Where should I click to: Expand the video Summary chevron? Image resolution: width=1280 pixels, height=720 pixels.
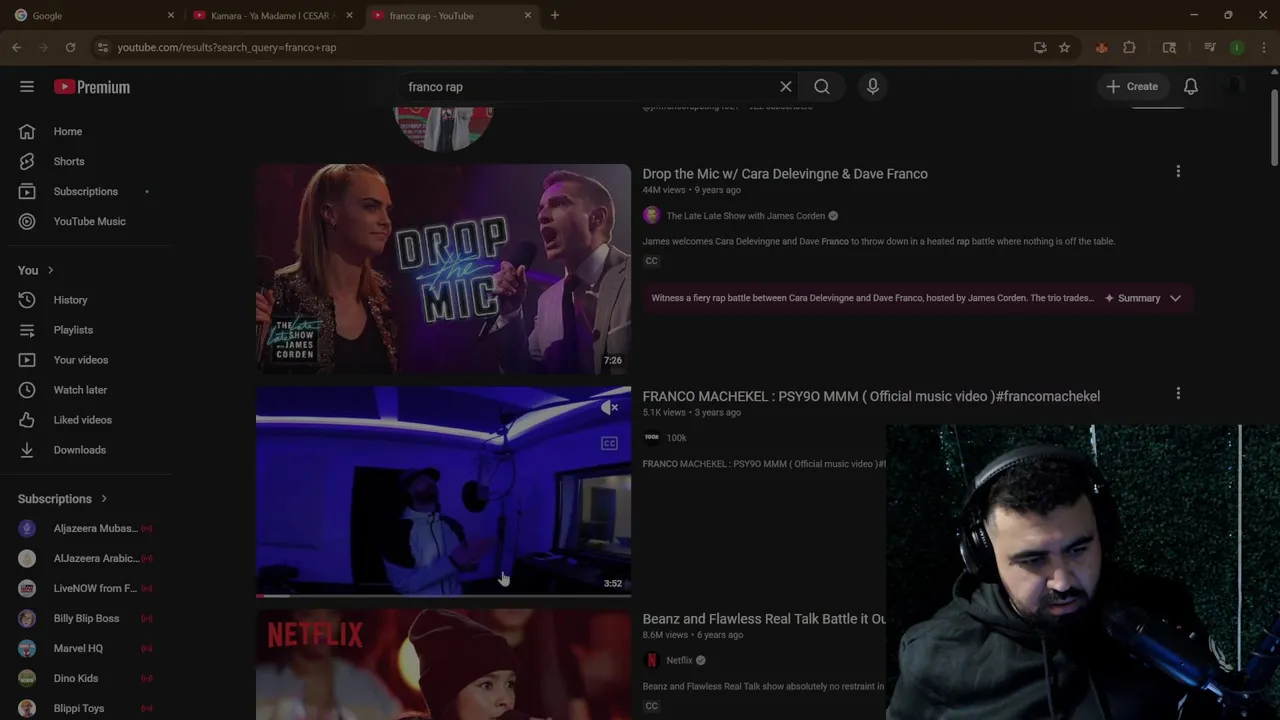pos(1175,298)
